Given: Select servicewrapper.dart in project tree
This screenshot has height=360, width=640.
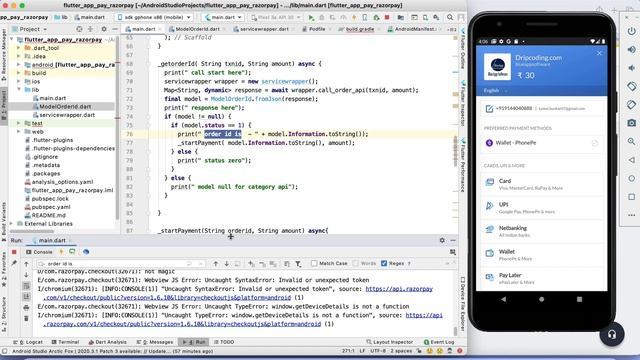Looking at the screenshot, I should 67,115.
